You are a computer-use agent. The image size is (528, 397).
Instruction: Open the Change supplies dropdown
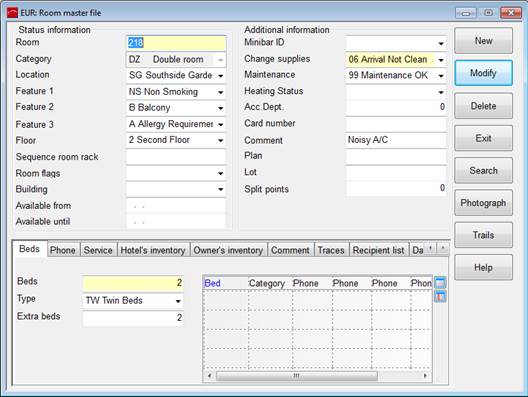(x=441, y=60)
